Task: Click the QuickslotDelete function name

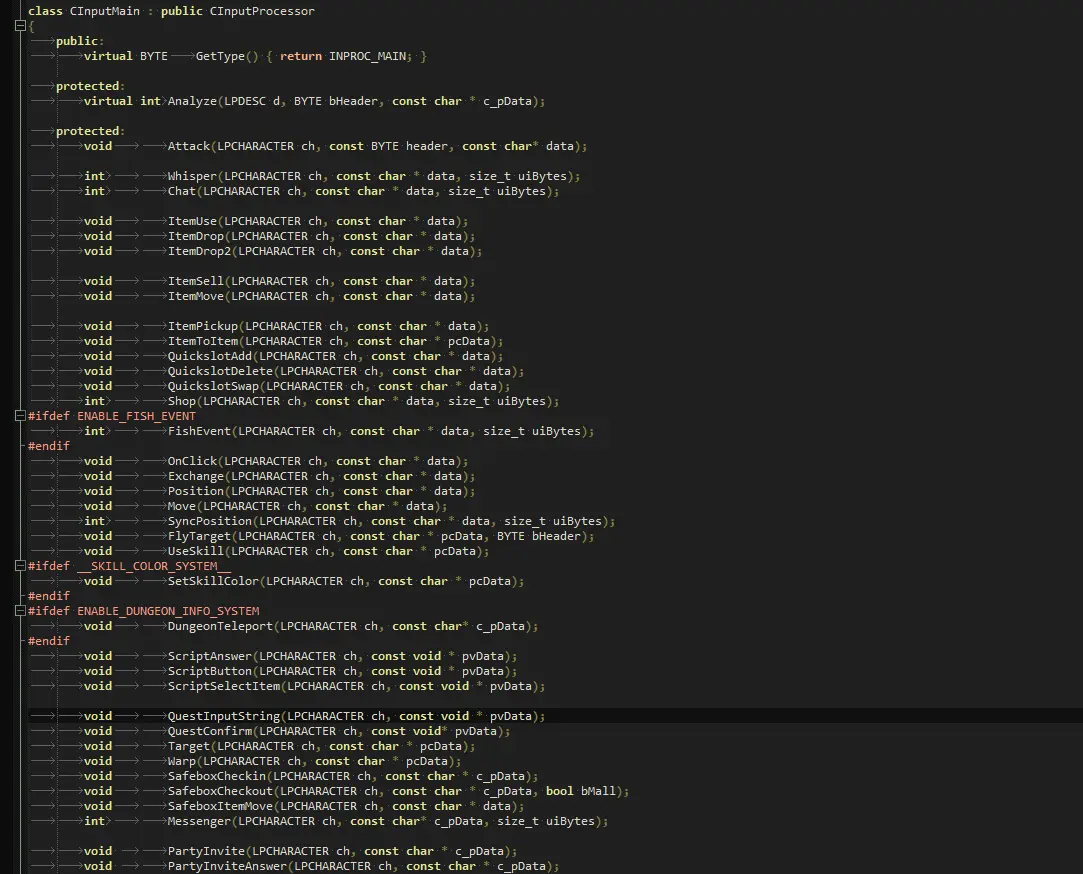Action: point(220,371)
